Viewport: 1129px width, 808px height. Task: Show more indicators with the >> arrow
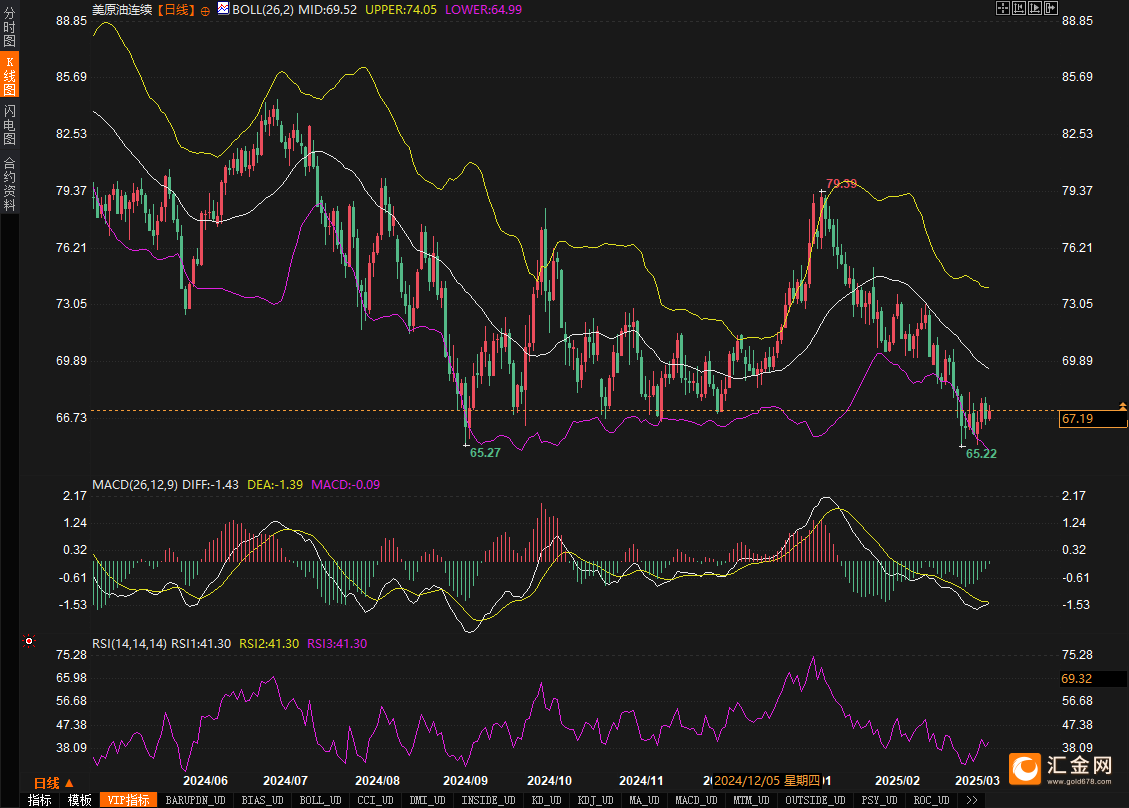point(972,800)
